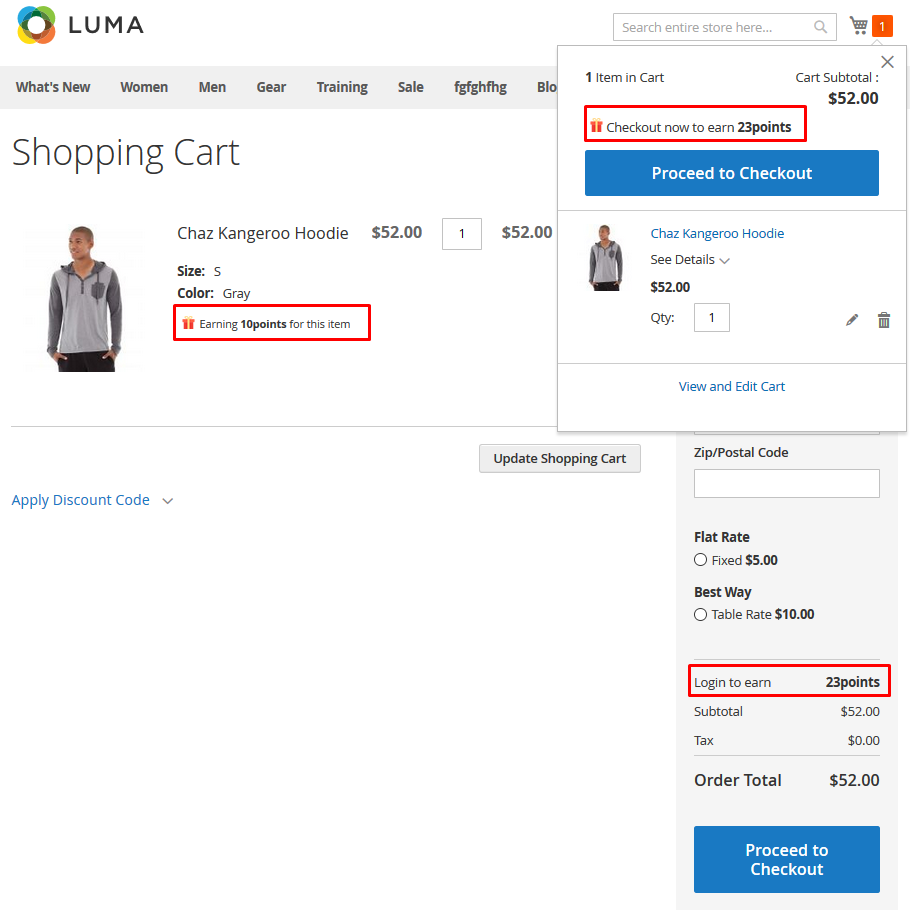
Task: Edit cart item with pencil icon
Action: (852, 320)
